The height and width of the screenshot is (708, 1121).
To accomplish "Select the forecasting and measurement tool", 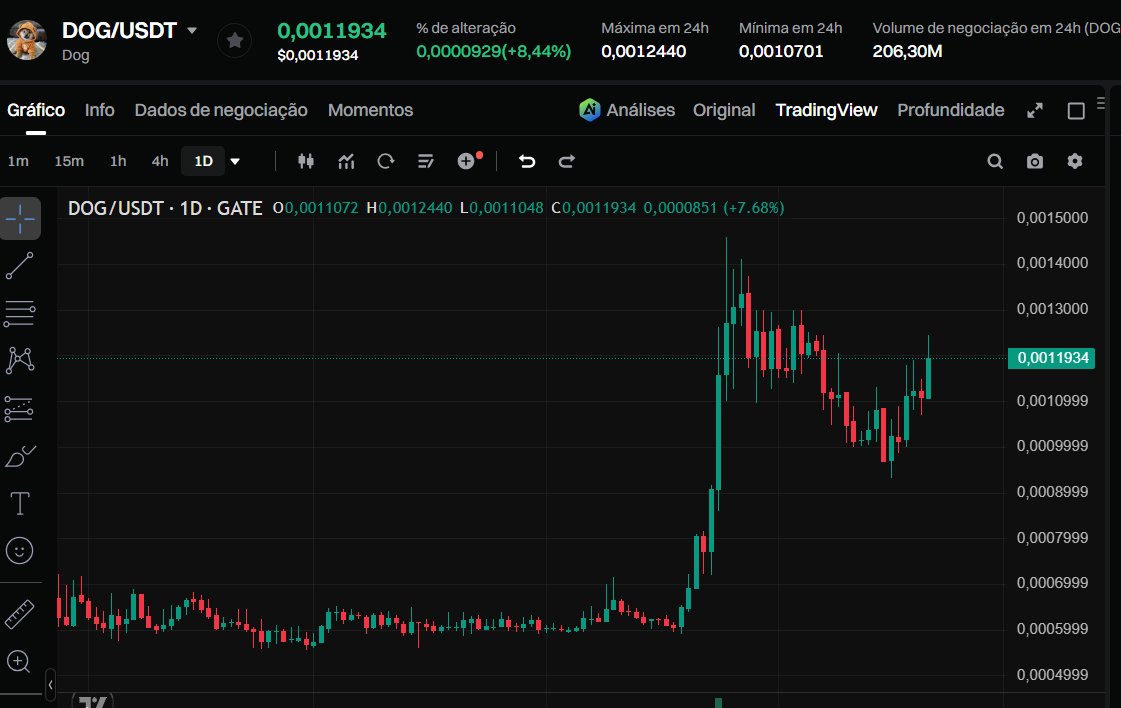I will click(19, 408).
